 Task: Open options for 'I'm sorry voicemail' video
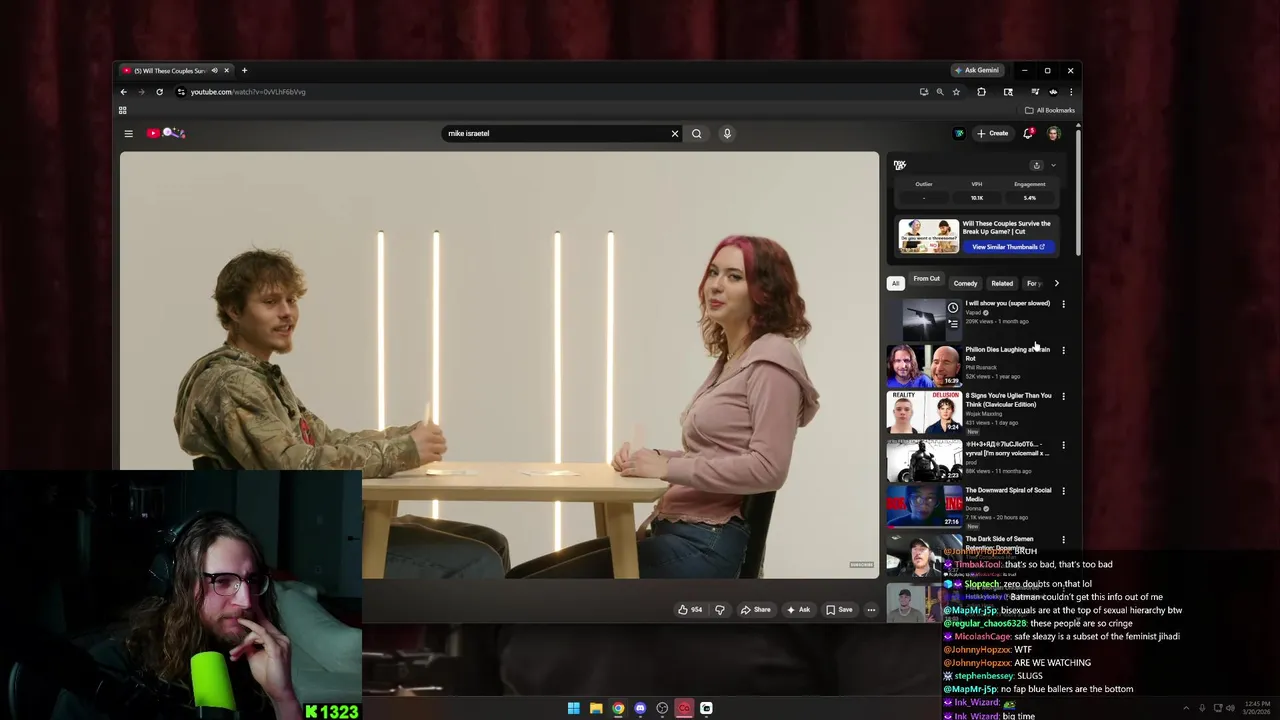click(1063, 445)
